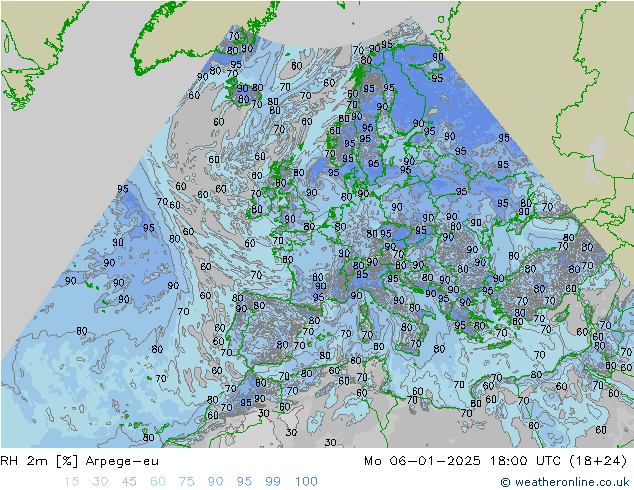Click the 'RH 2m [%] Arpege-eu' map title
The height and width of the screenshot is (490, 634).
(x=80, y=461)
